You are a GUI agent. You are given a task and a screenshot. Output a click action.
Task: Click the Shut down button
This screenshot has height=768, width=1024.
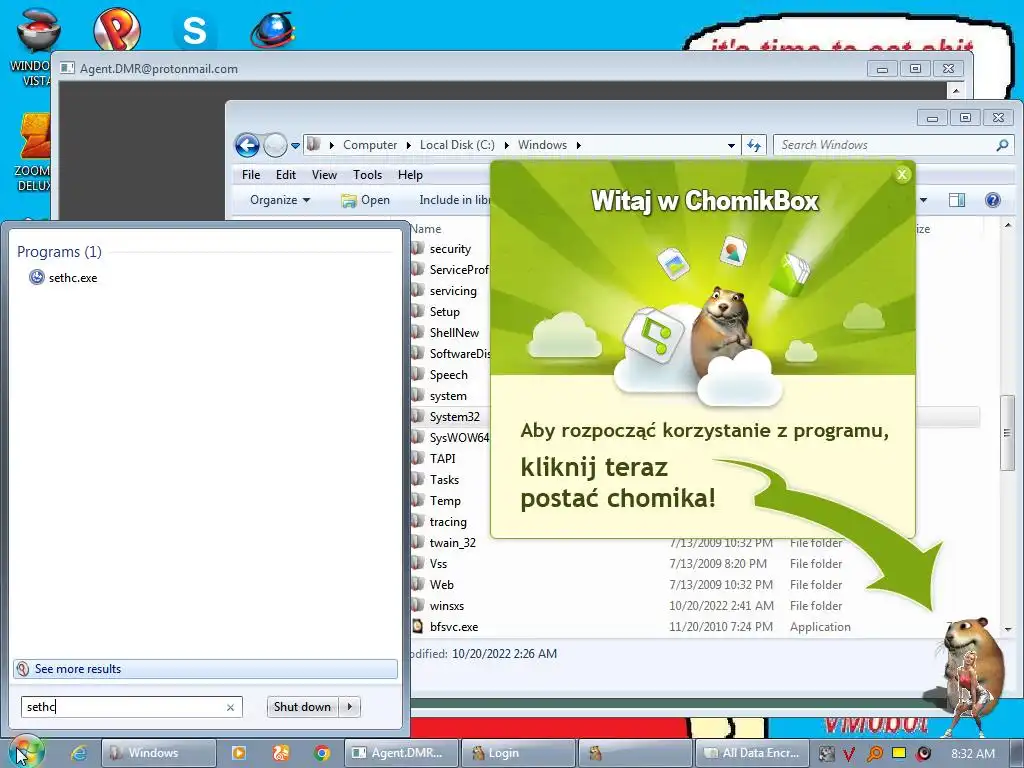pos(302,707)
